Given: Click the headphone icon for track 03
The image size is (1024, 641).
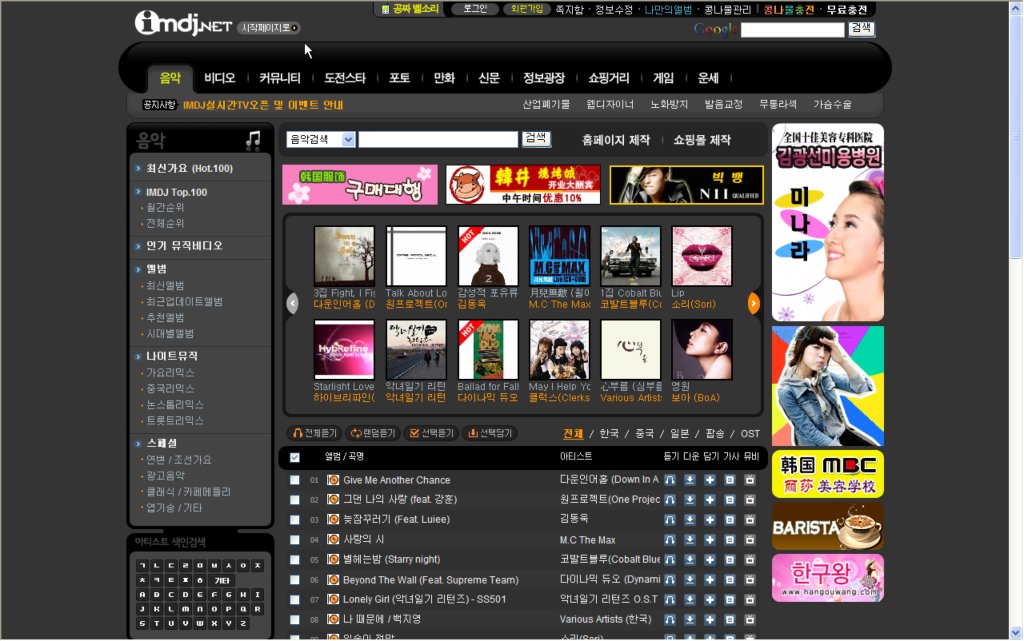Looking at the screenshot, I should (669, 520).
